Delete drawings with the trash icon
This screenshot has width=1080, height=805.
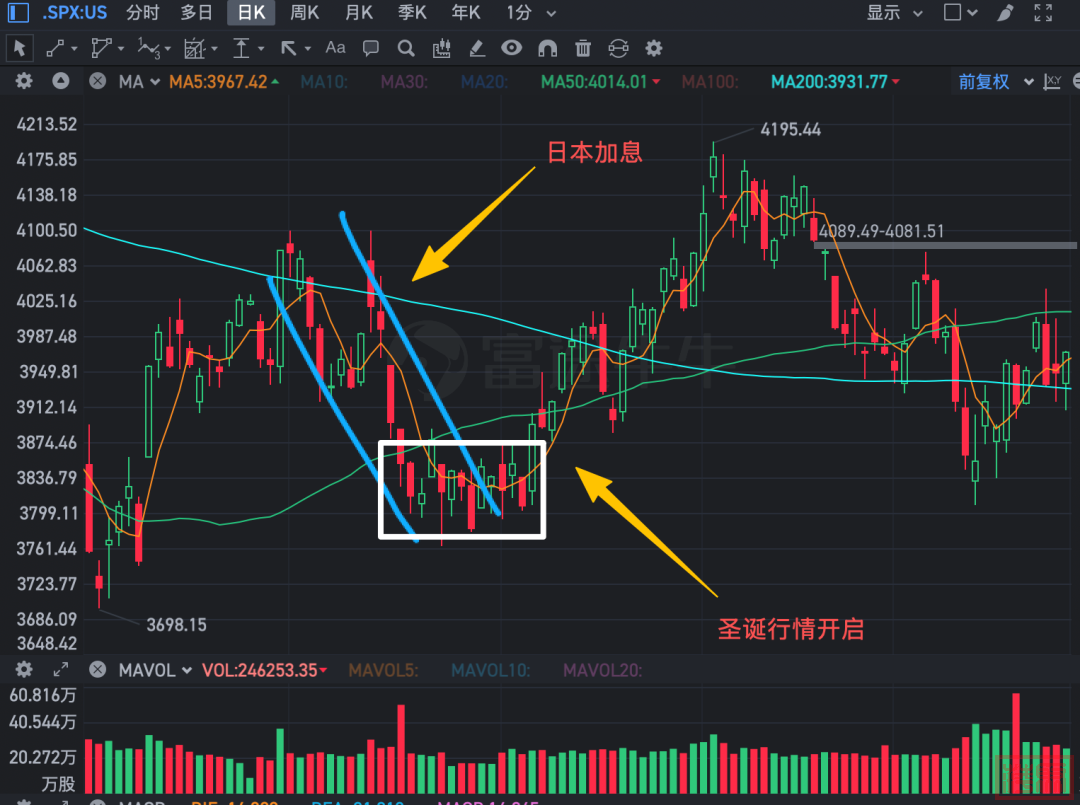tap(583, 48)
